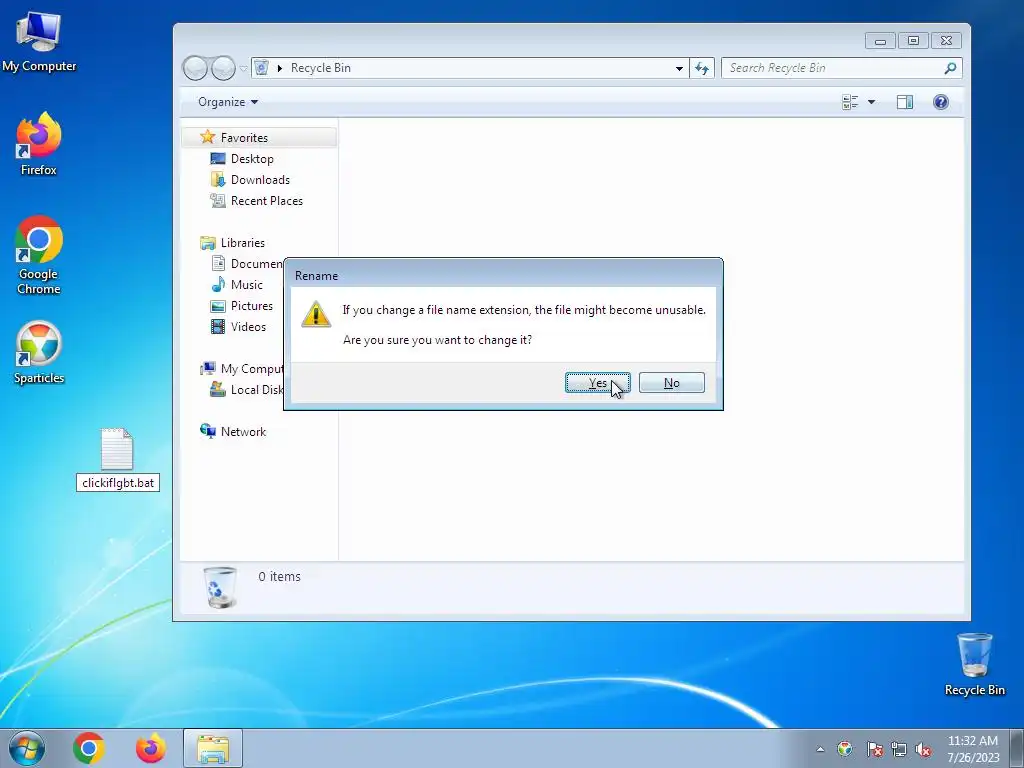Select the Sparticles desktop shortcut

39,353
